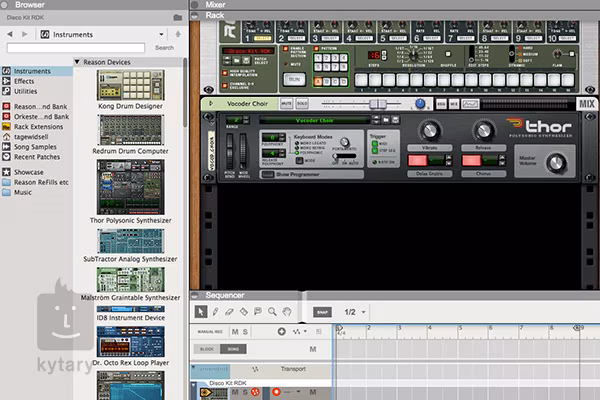Screen dimensions: 600x400
Task: Click the Selection arrow tool
Action: click(200, 312)
